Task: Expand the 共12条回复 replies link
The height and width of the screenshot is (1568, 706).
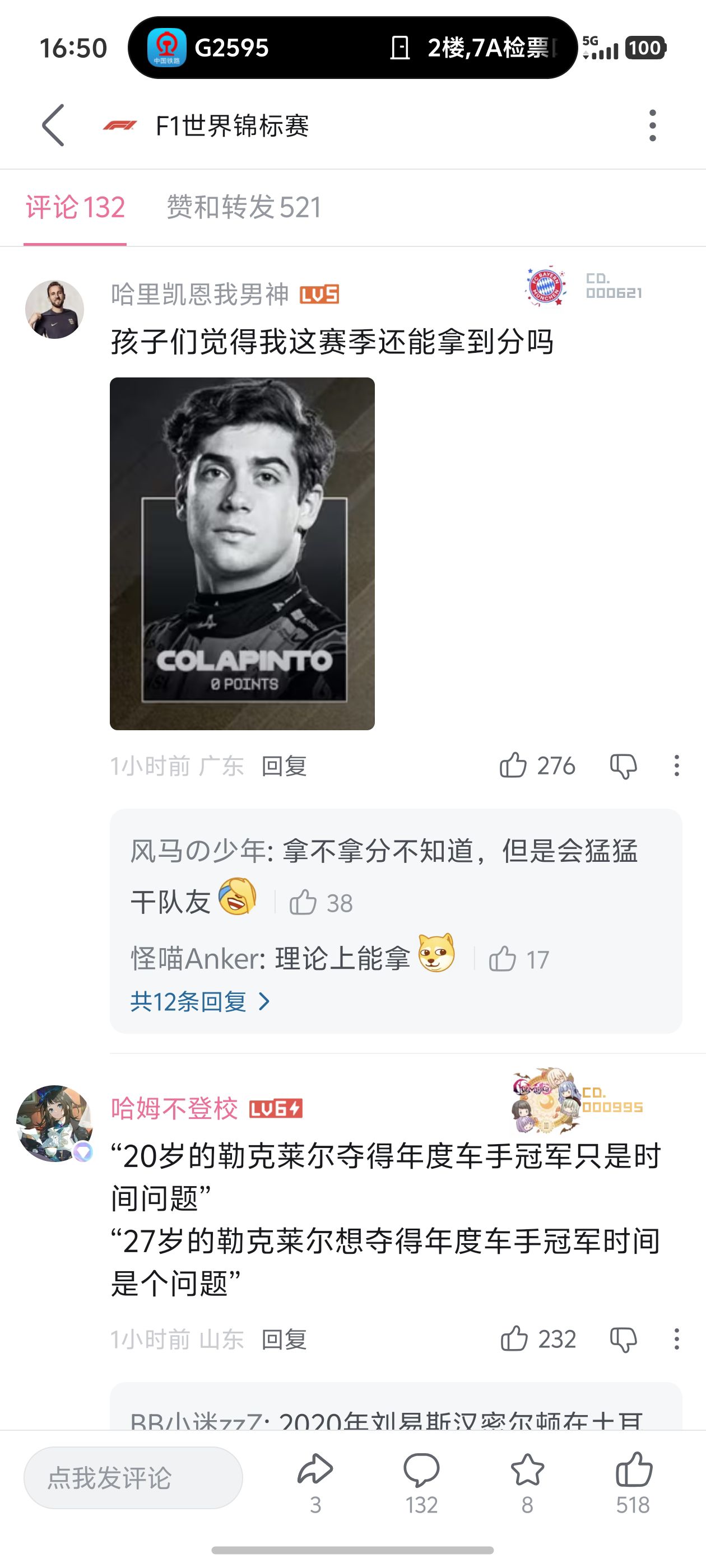Action: pyautogui.click(x=201, y=1001)
